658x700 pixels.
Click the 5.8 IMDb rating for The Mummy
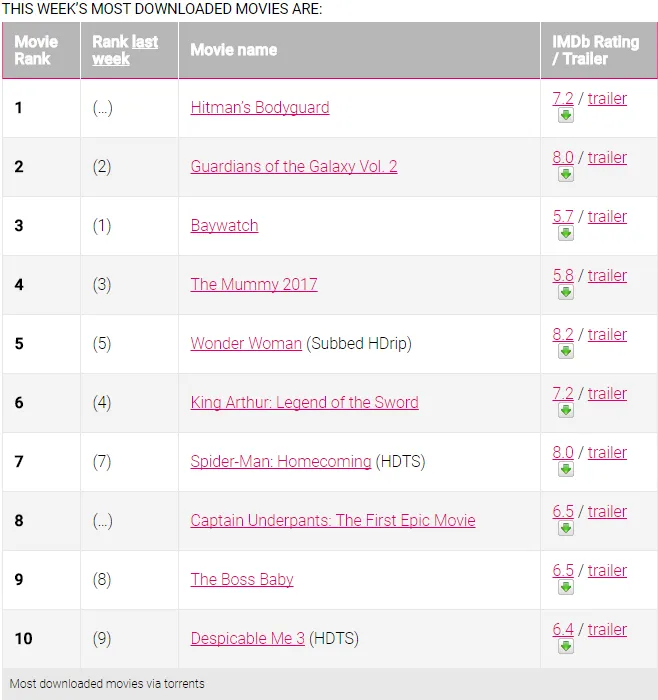point(563,275)
